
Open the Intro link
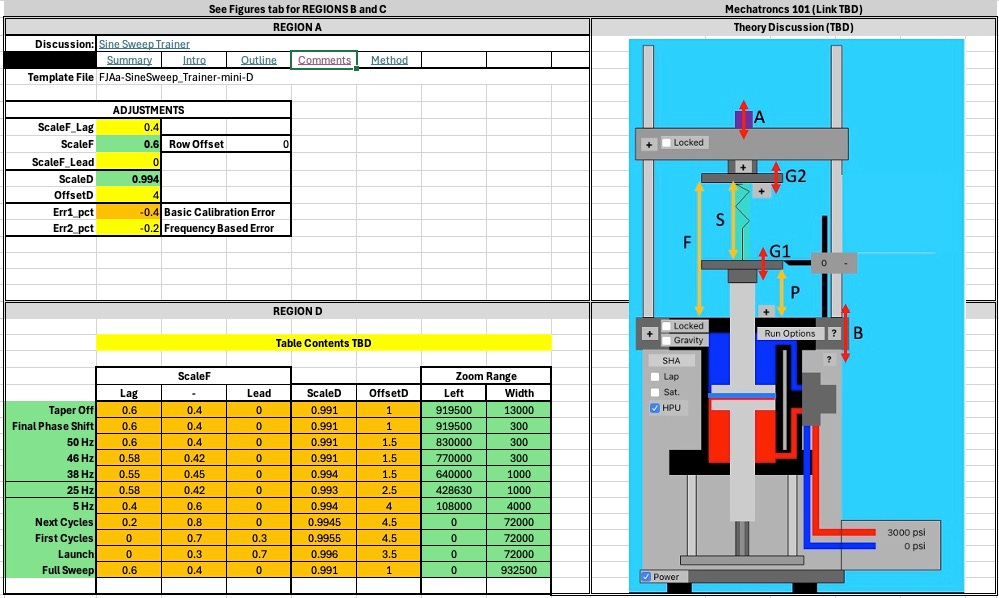pos(194,60)
